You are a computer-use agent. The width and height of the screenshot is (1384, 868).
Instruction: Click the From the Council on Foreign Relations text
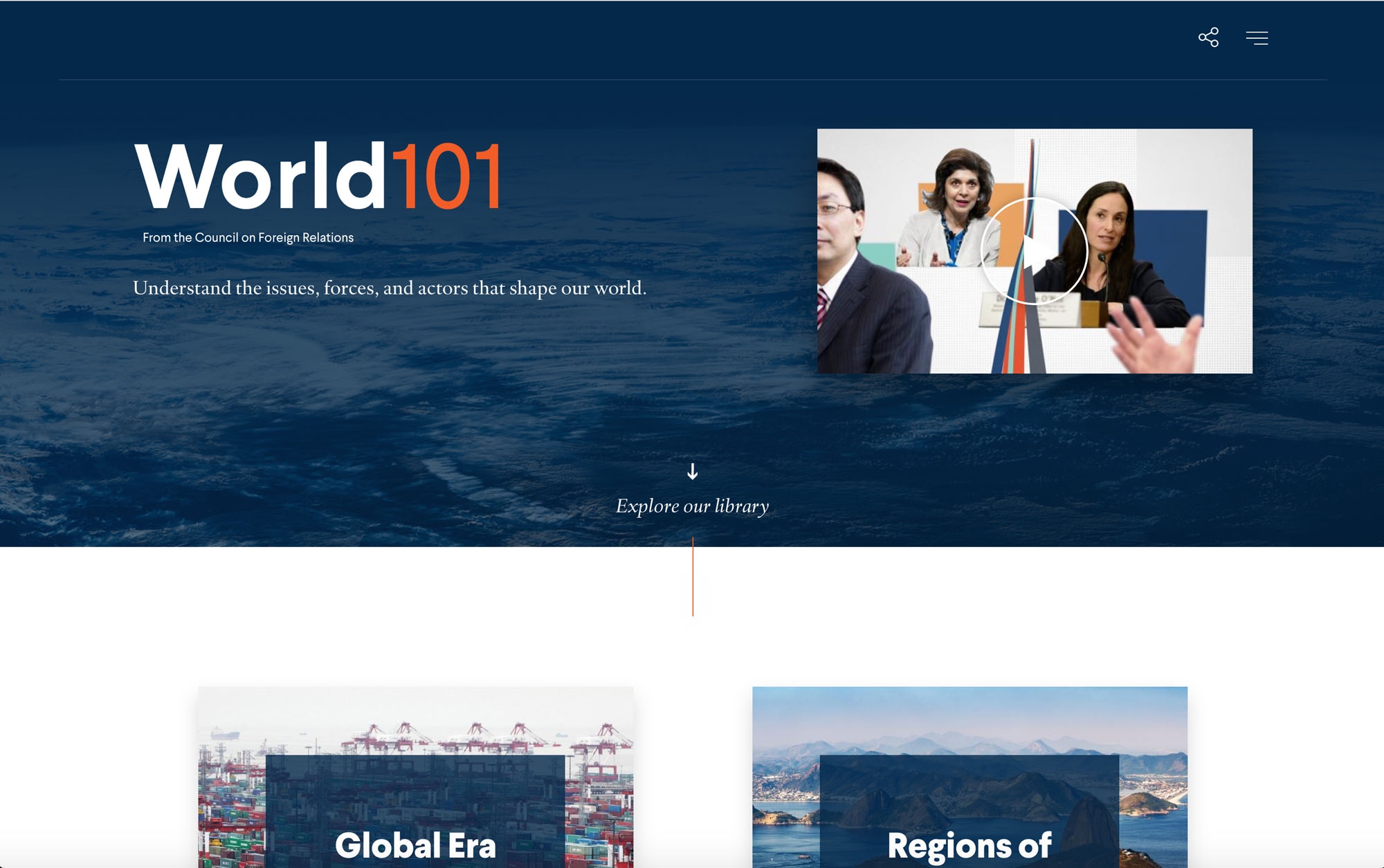248,238
